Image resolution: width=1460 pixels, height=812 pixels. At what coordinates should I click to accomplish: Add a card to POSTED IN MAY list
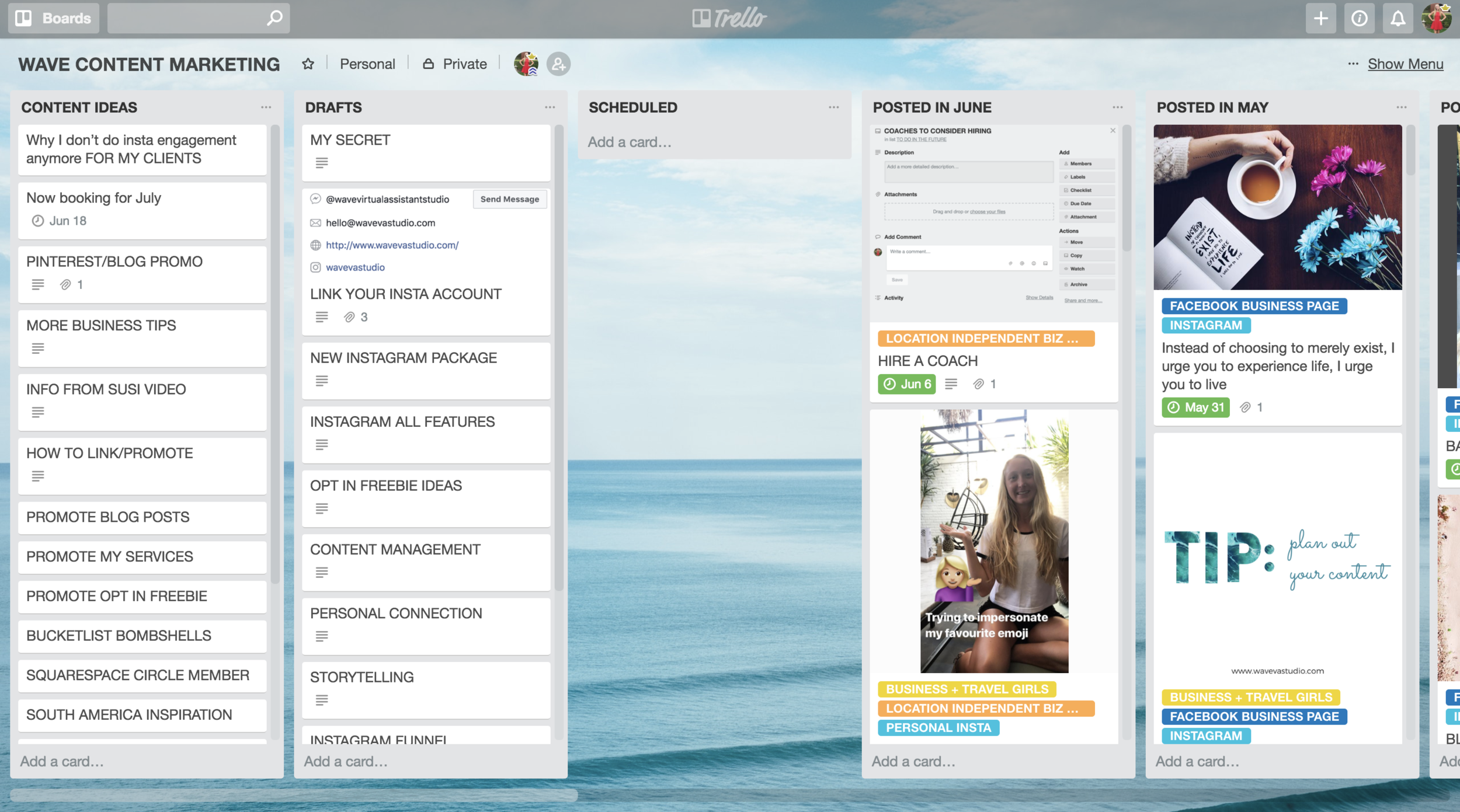click(1197, 761)
